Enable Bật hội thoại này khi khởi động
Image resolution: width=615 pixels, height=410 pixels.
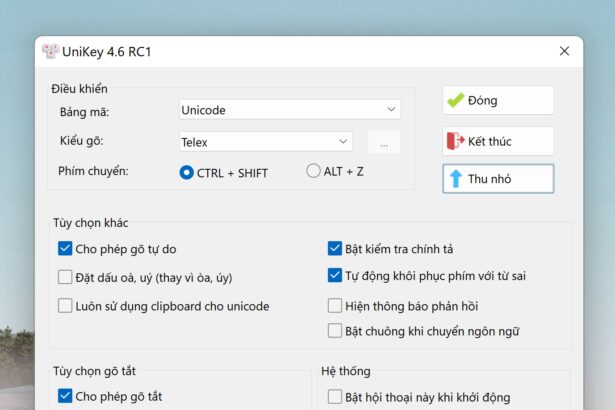coord(335,397)
